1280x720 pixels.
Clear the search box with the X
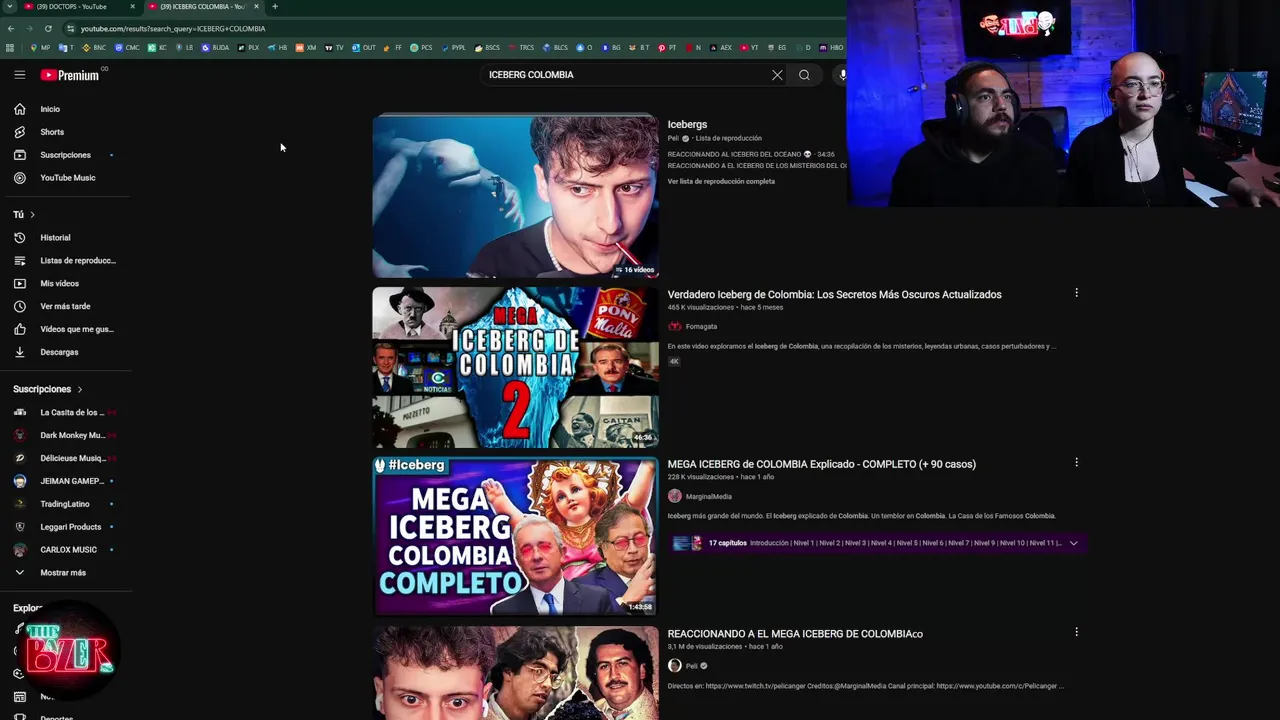tap(777, 75)
